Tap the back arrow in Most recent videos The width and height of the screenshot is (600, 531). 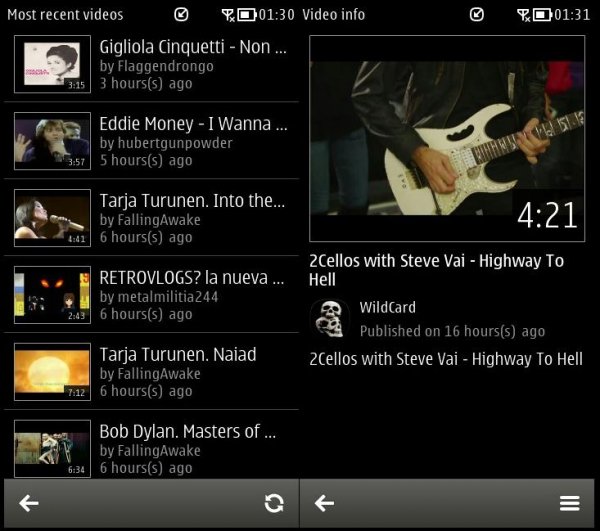click(29, 503)
